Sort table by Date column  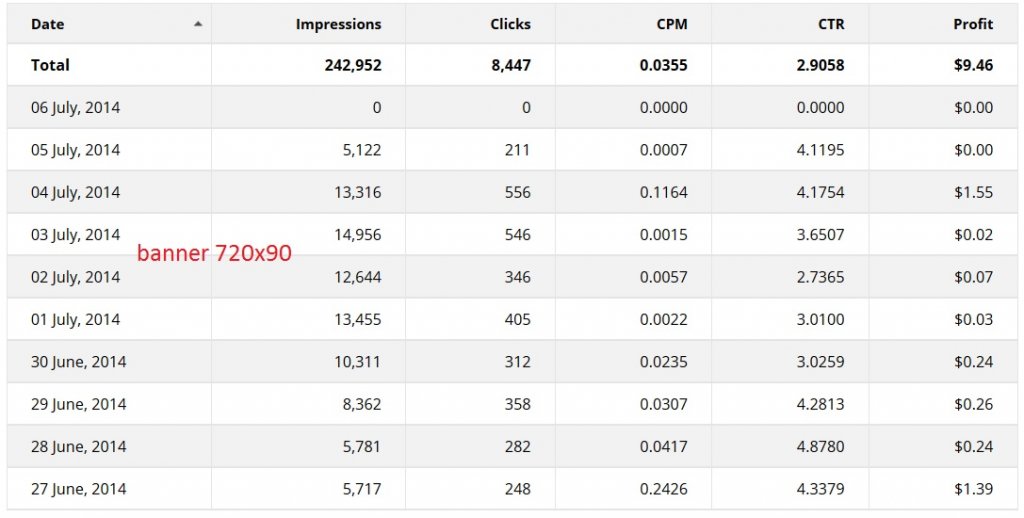coord(47,24)
